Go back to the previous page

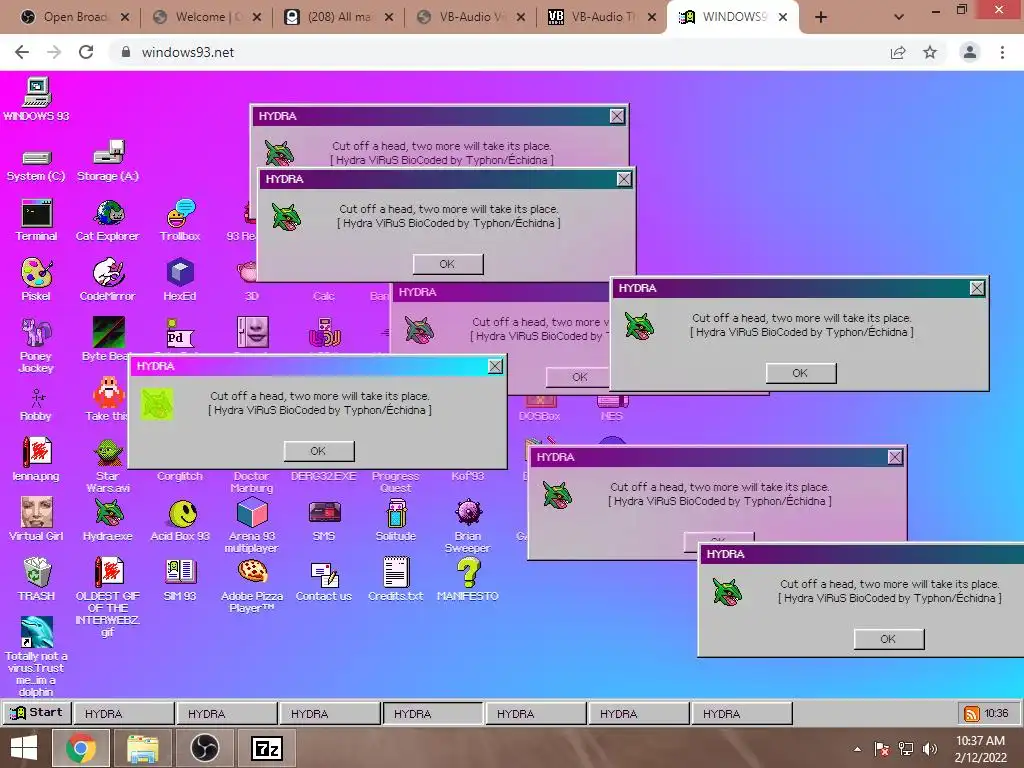click(x=22, y=52)
